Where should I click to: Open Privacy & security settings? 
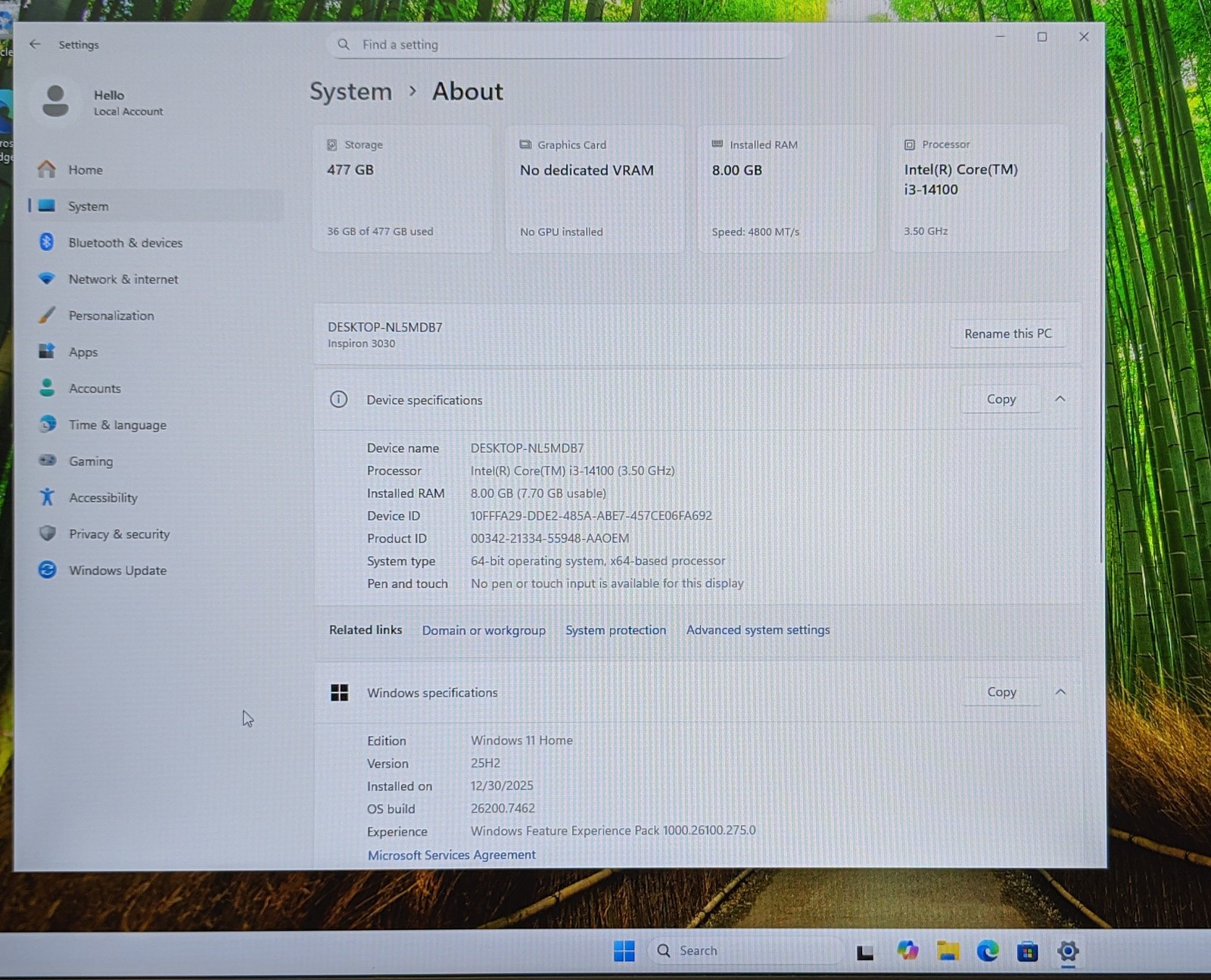coord(119,534)
